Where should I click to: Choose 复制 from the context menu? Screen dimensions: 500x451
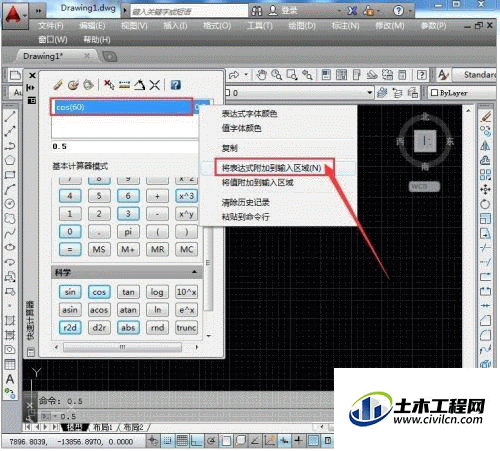pos(229,148)
